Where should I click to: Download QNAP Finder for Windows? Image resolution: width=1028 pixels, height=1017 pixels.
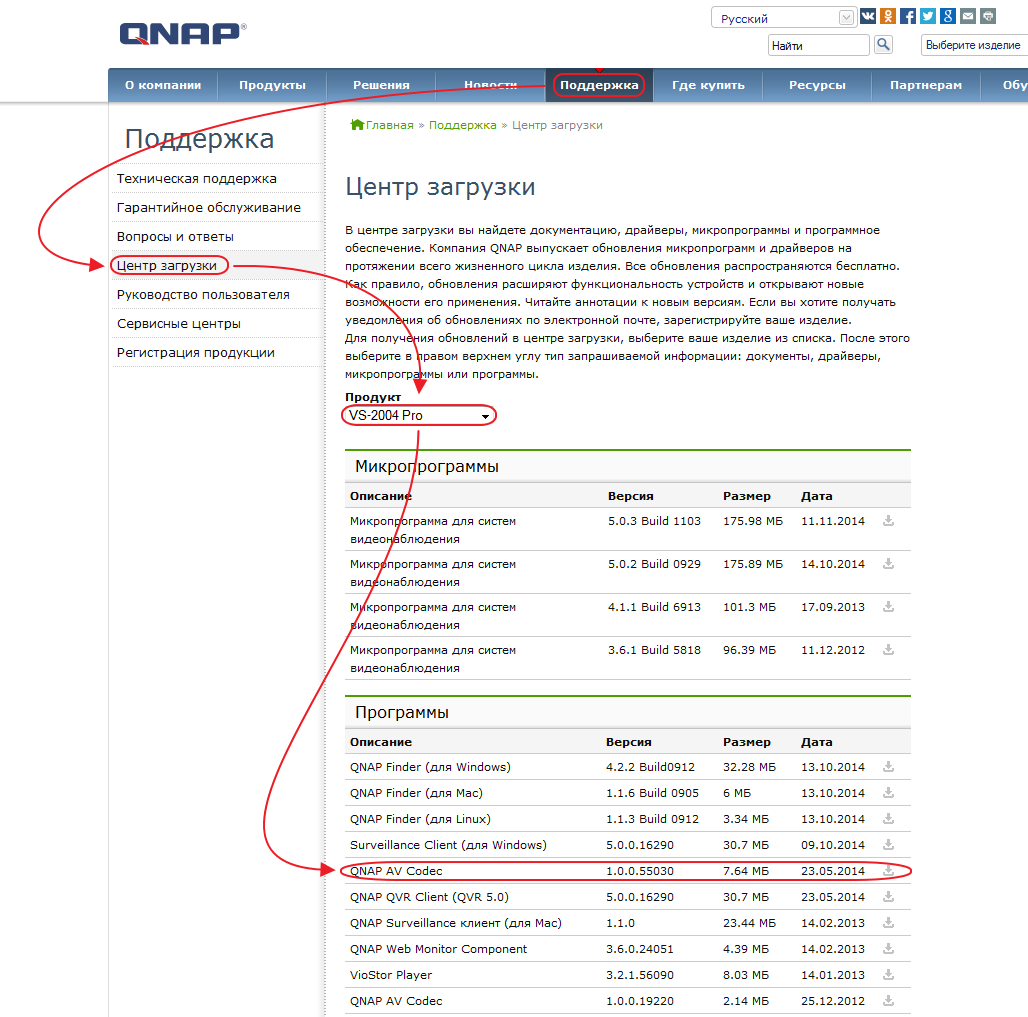pyautogui.click(x=888, y=767)
